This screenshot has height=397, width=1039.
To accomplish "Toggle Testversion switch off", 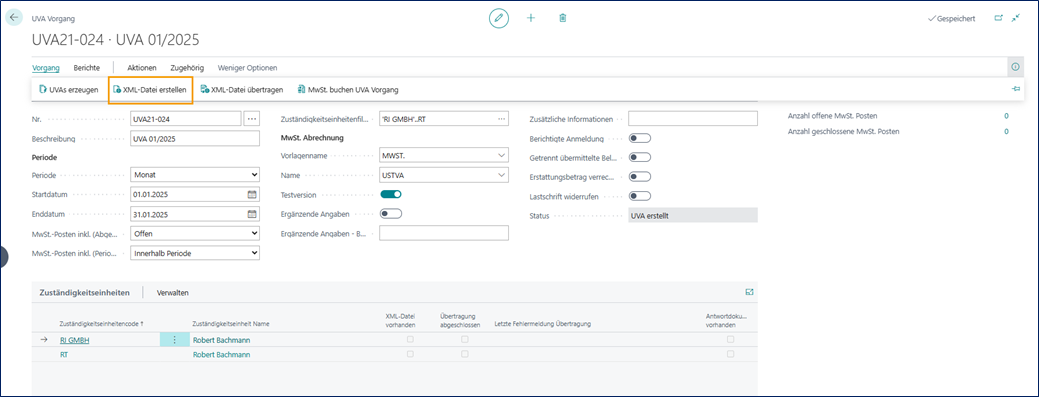I will click(391, 194).
